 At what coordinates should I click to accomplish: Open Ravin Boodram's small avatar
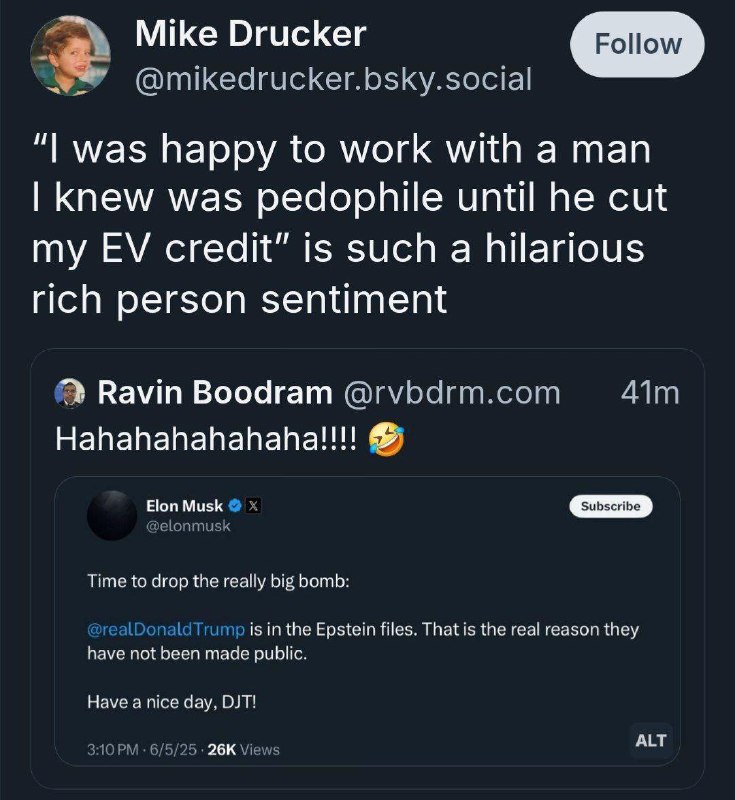pos(70,393)
